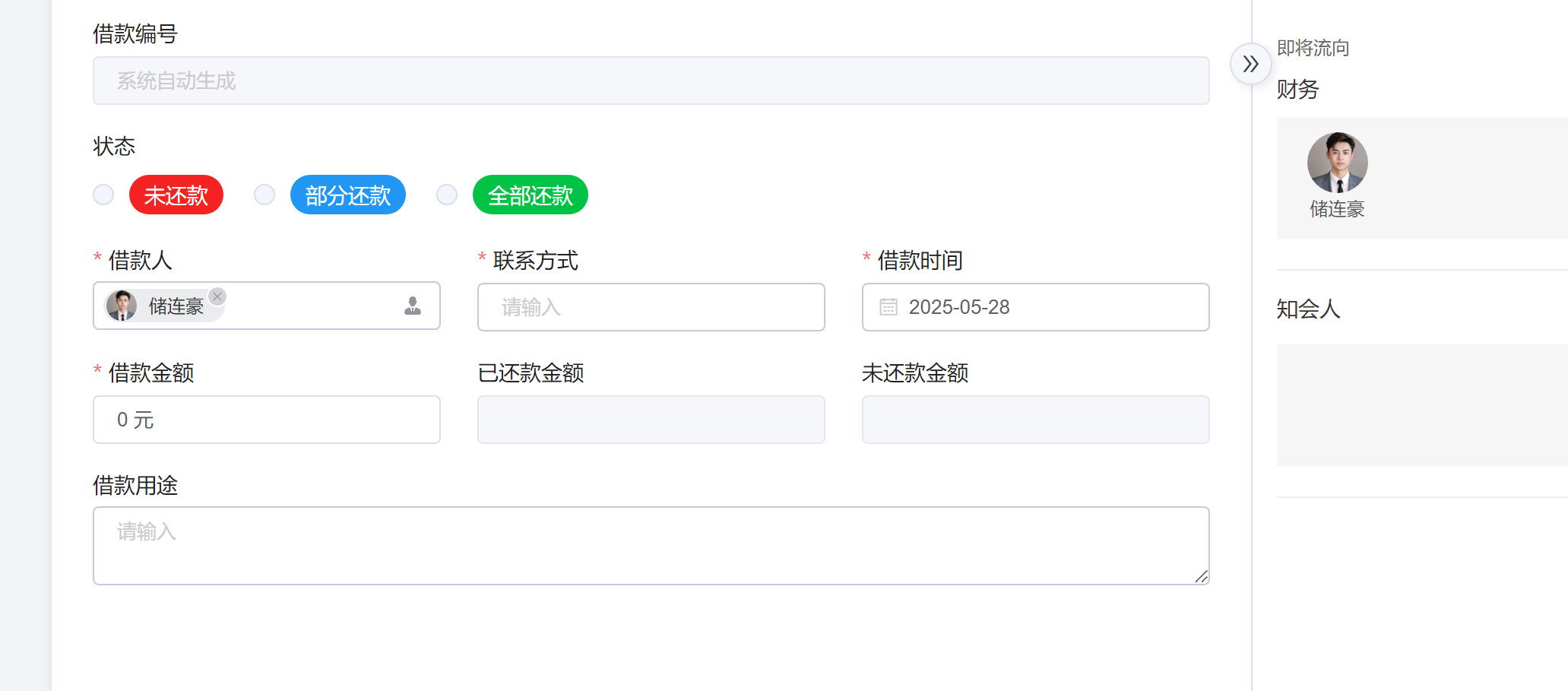Click the calendar icon in 借款时间 field
This screenshot has width=1568, height=691.
pos(888,307)
